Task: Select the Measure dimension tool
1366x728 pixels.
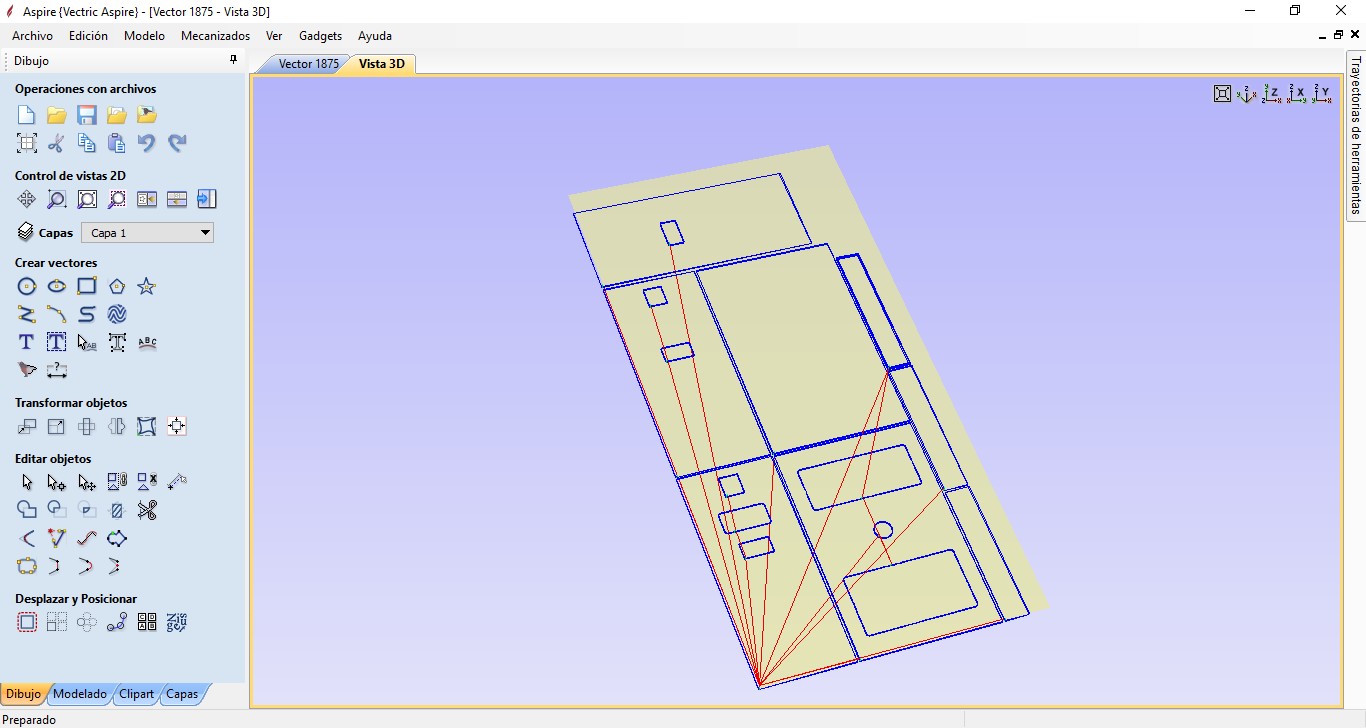Action: click(57, 371)
